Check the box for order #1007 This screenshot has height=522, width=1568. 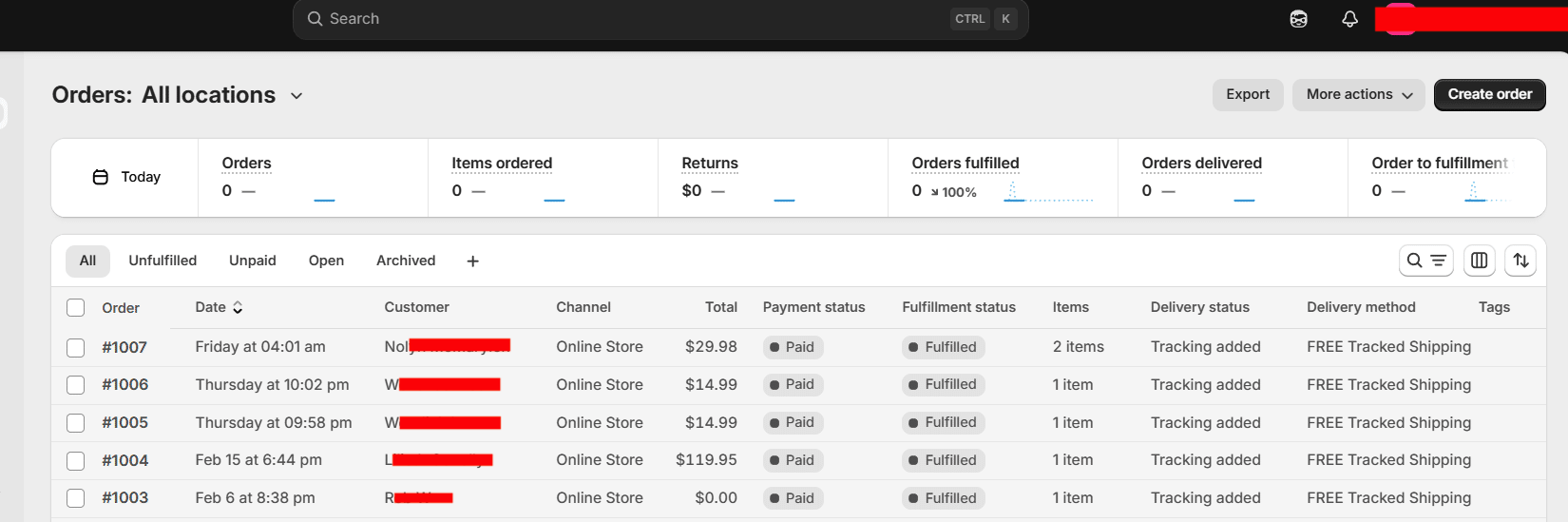(76, 348)
